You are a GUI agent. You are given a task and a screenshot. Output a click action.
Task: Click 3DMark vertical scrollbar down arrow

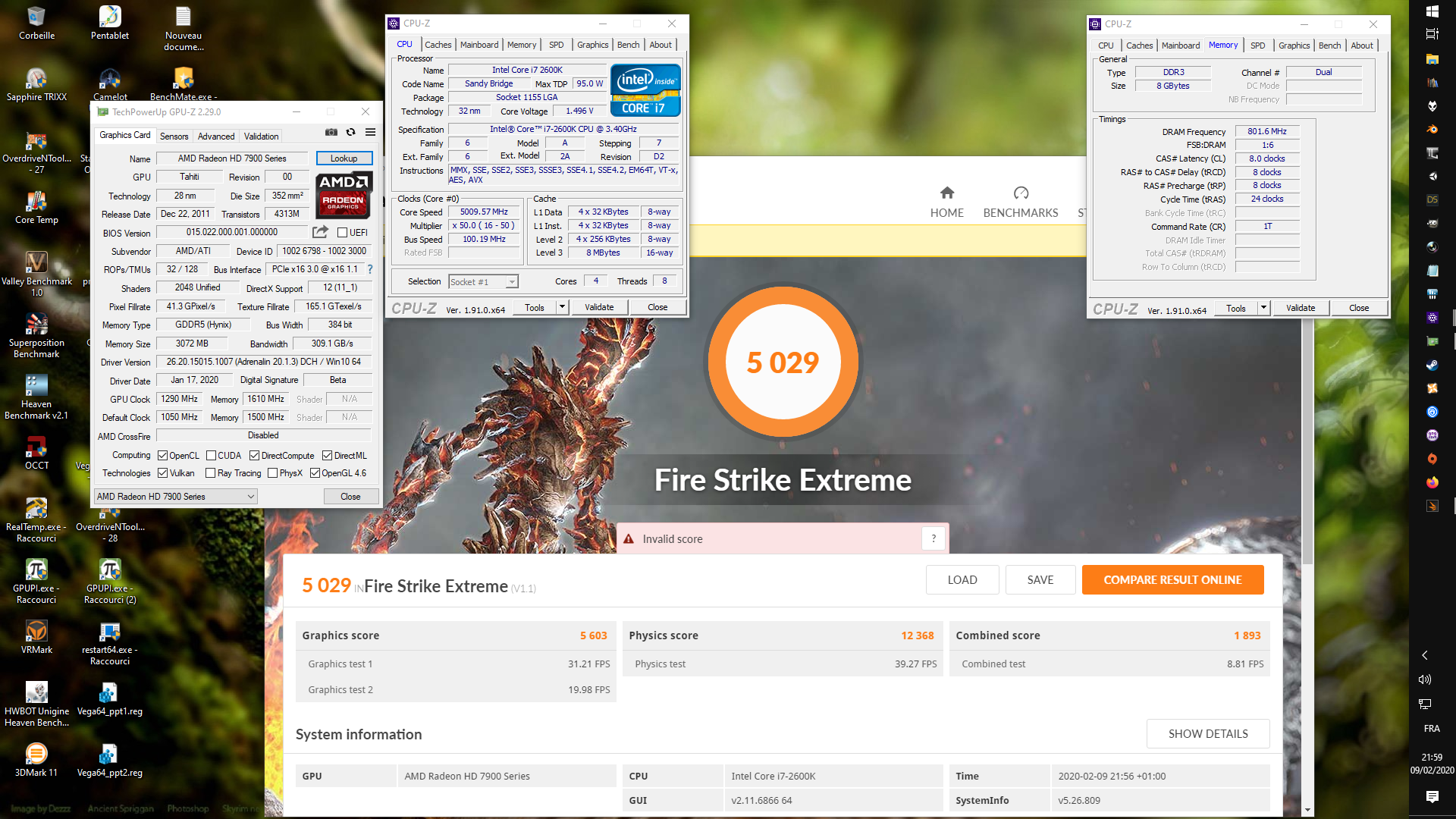(1307, 810)
